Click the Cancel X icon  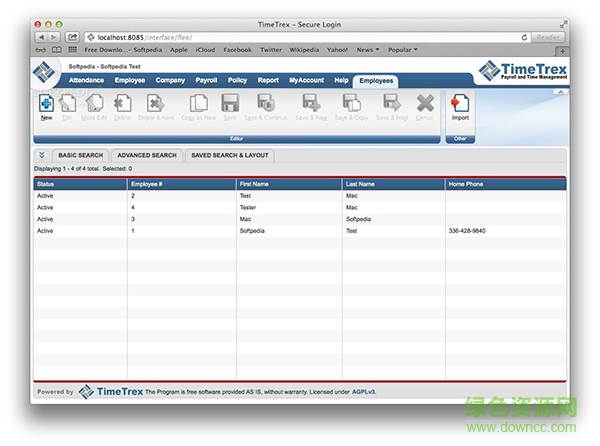point(425,103)
